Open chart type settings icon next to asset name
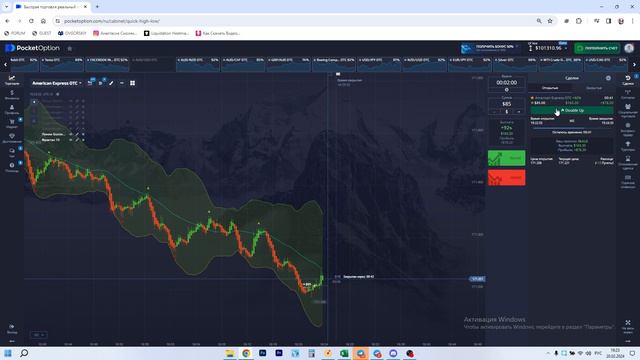This screenshot has width=640, height=360. pos(90,83)
